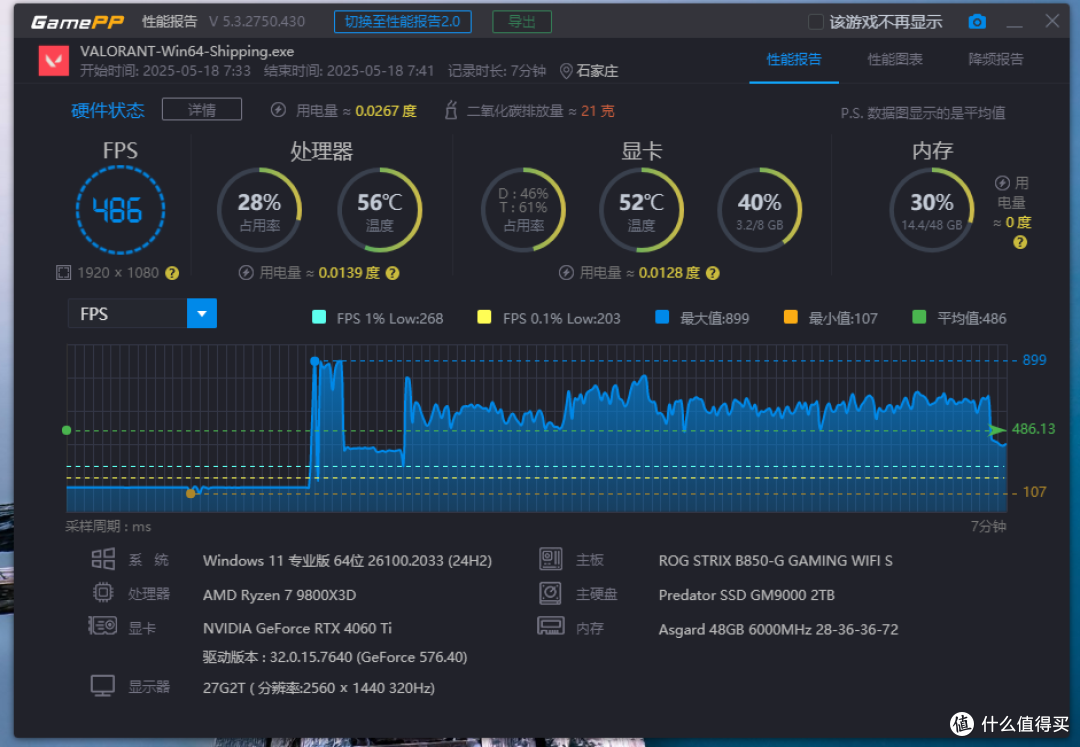The image size is (1080, 747).
Task: Click the 切换至性能报告2.0 button
Action: 403,22
